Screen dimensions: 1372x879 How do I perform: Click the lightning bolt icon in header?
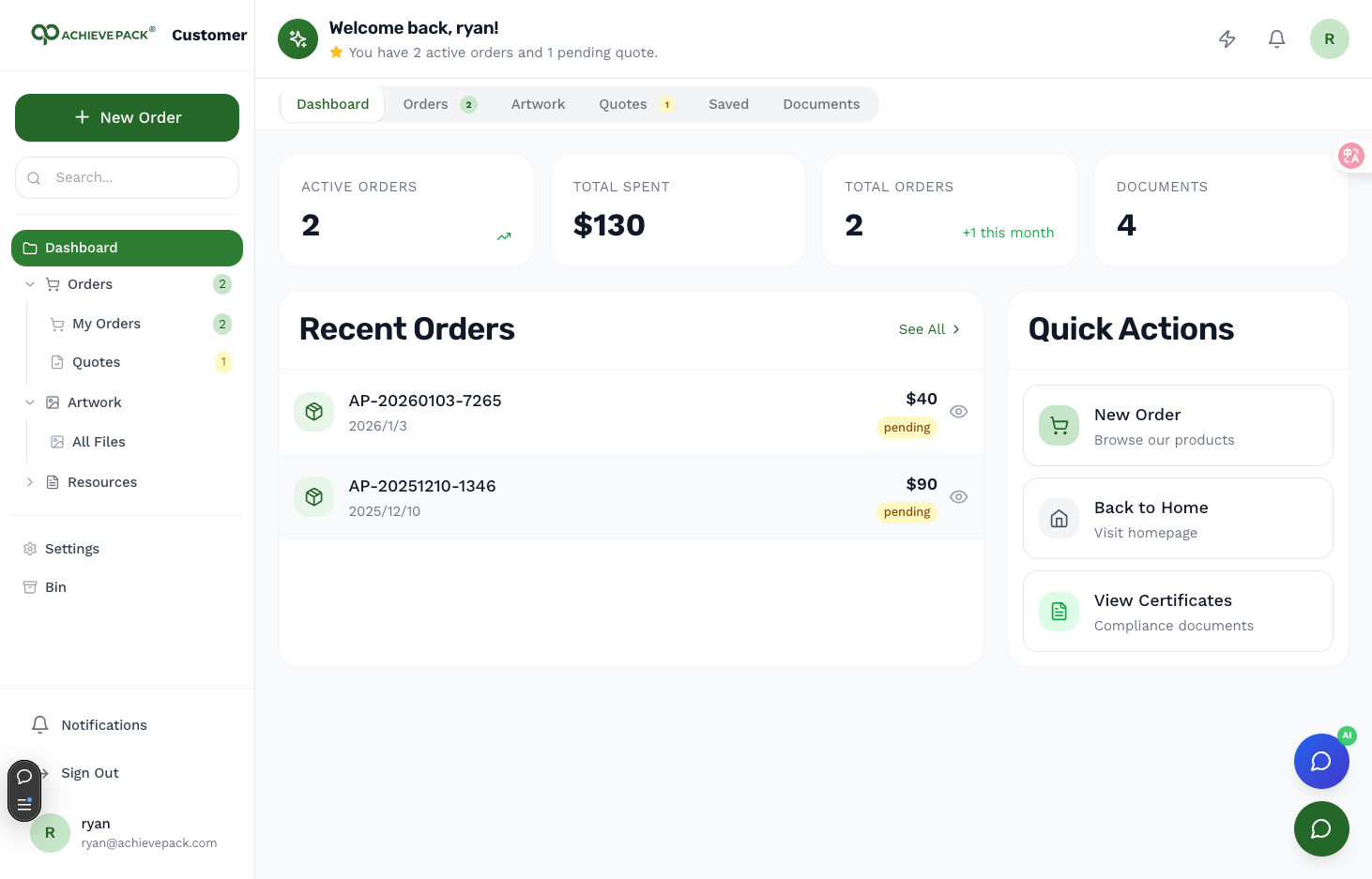click(x=1227, y=39)
